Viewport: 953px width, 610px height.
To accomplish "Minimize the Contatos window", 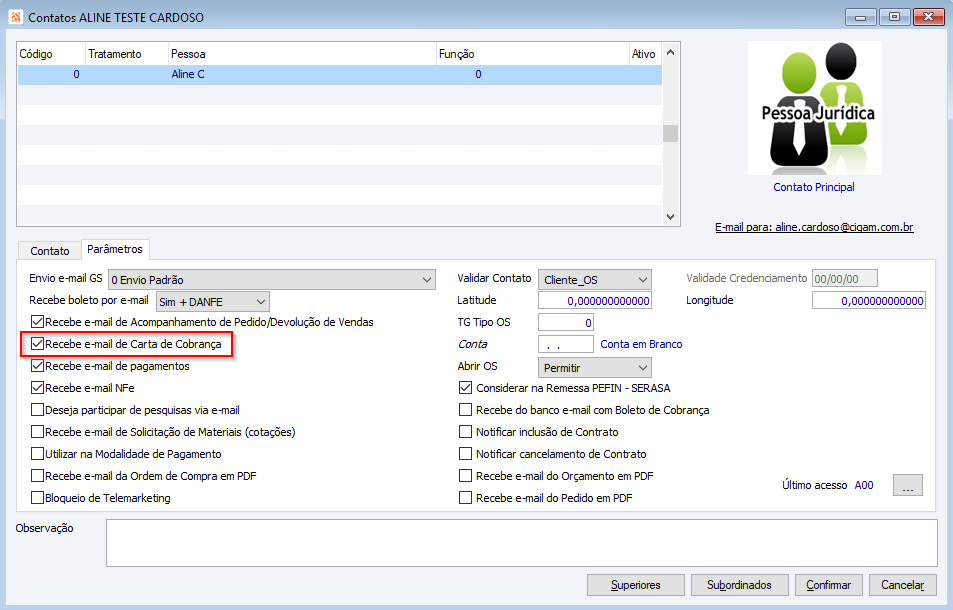I will [x=861, y=17].
